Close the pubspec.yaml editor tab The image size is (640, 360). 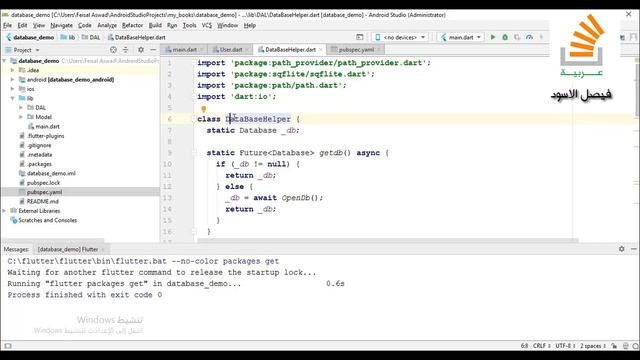click(379, 50)
